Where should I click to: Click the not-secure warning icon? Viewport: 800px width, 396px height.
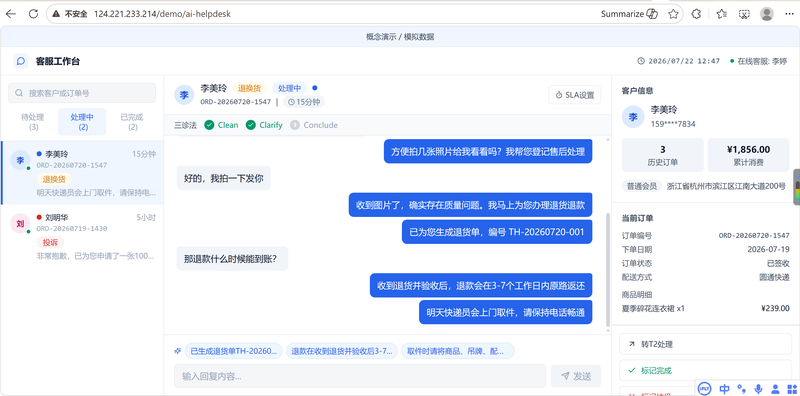pyautogui.click(x=57, y=14)
